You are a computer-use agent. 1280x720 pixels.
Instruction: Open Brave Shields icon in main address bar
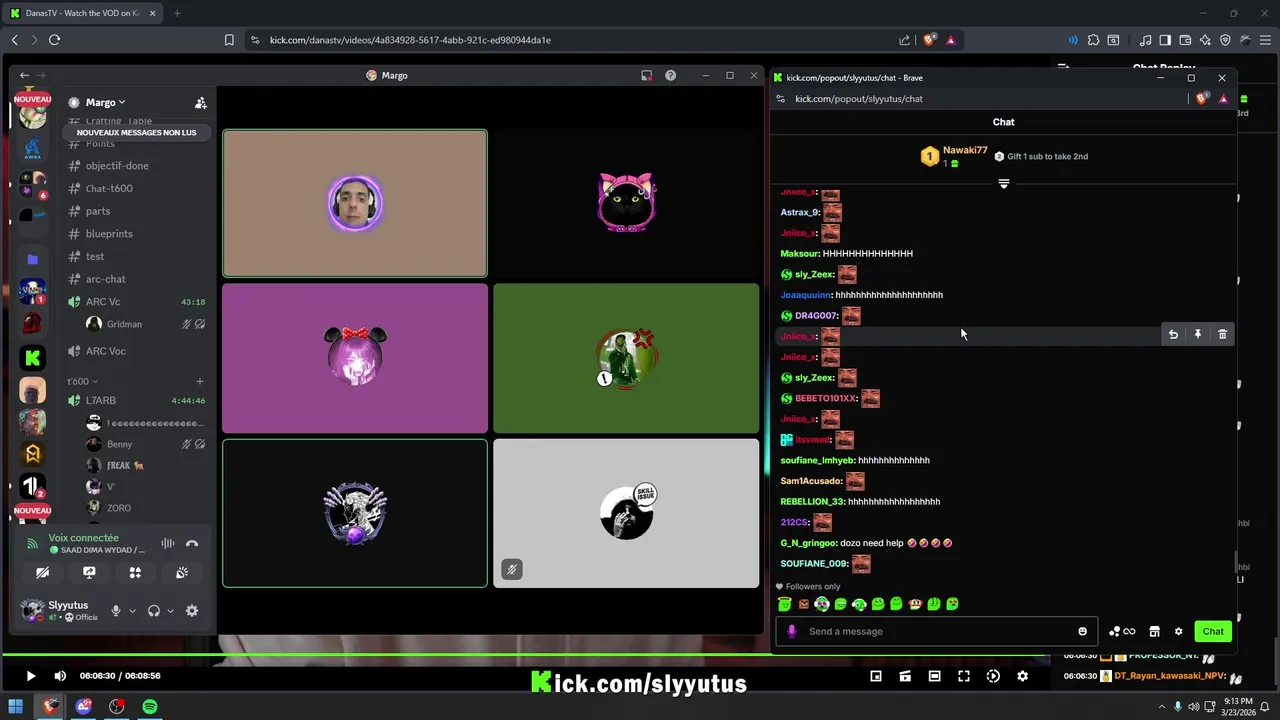click(930, 40)
